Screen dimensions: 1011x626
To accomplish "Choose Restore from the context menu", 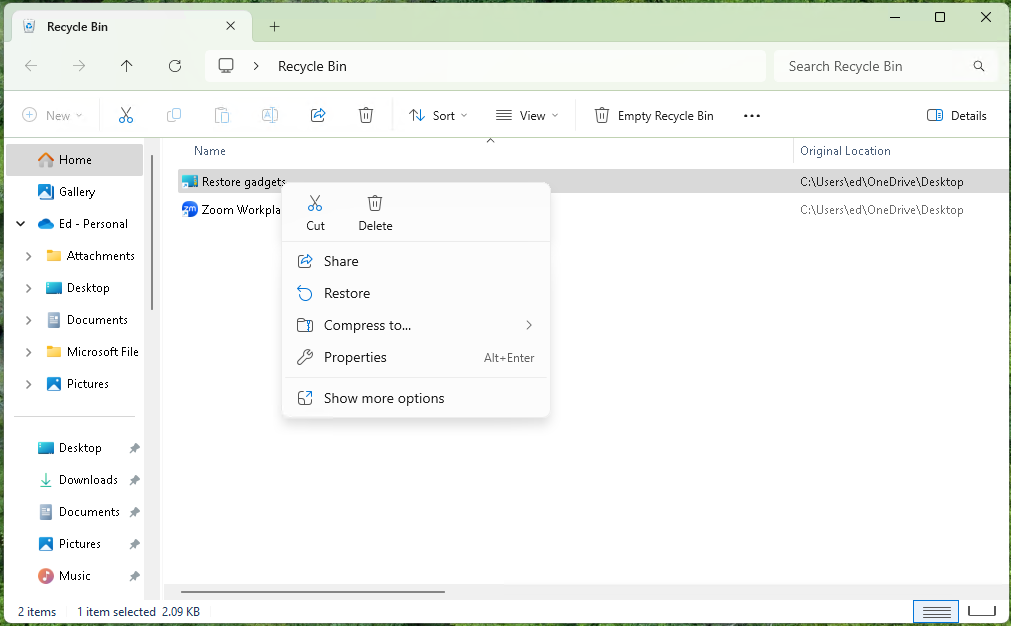I will pos(416,293).
